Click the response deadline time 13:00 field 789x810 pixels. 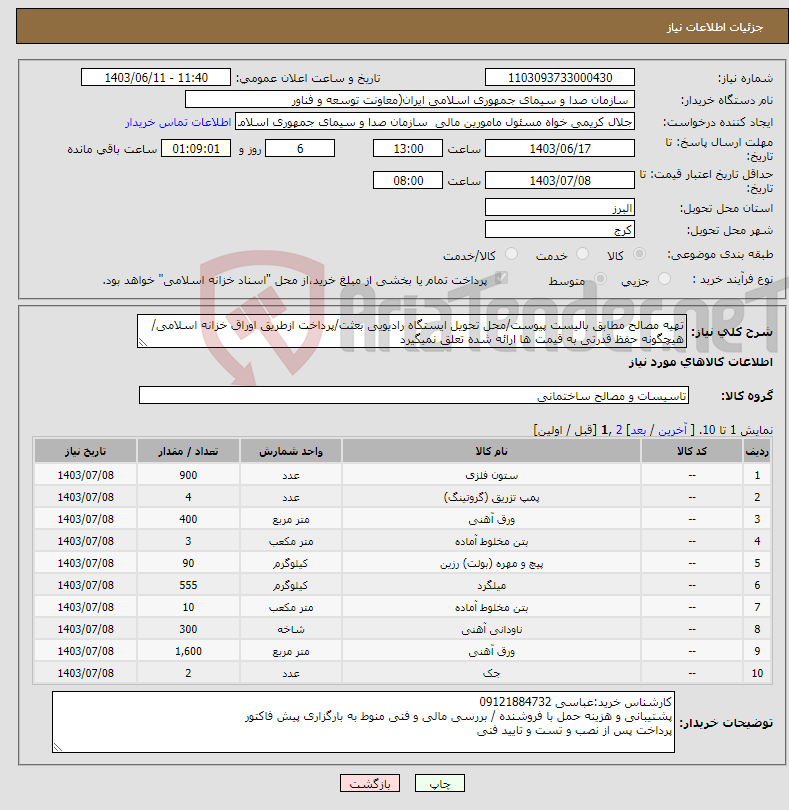pos(408,148)
